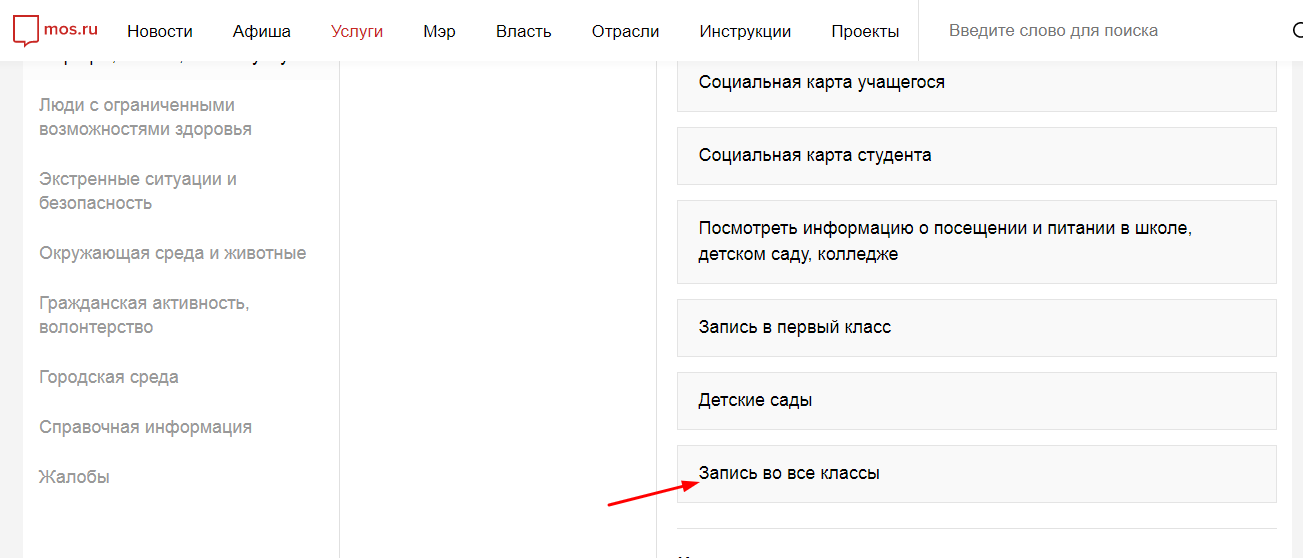Open the Инструкции menu item
This screenshot has height=558, width=1303.
pos(745,31)
